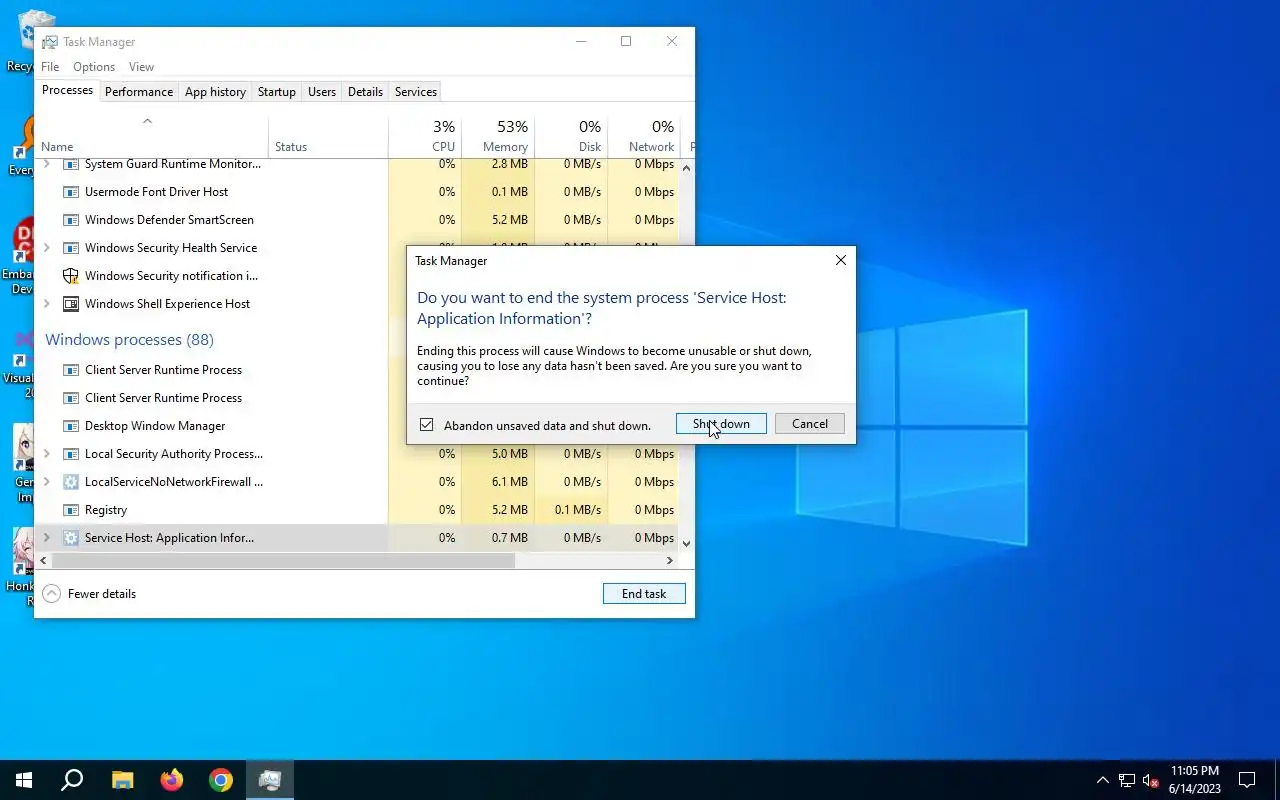Expand System Guard Runtime Monitor row
Screen dimensions: 1280x800
46,164
